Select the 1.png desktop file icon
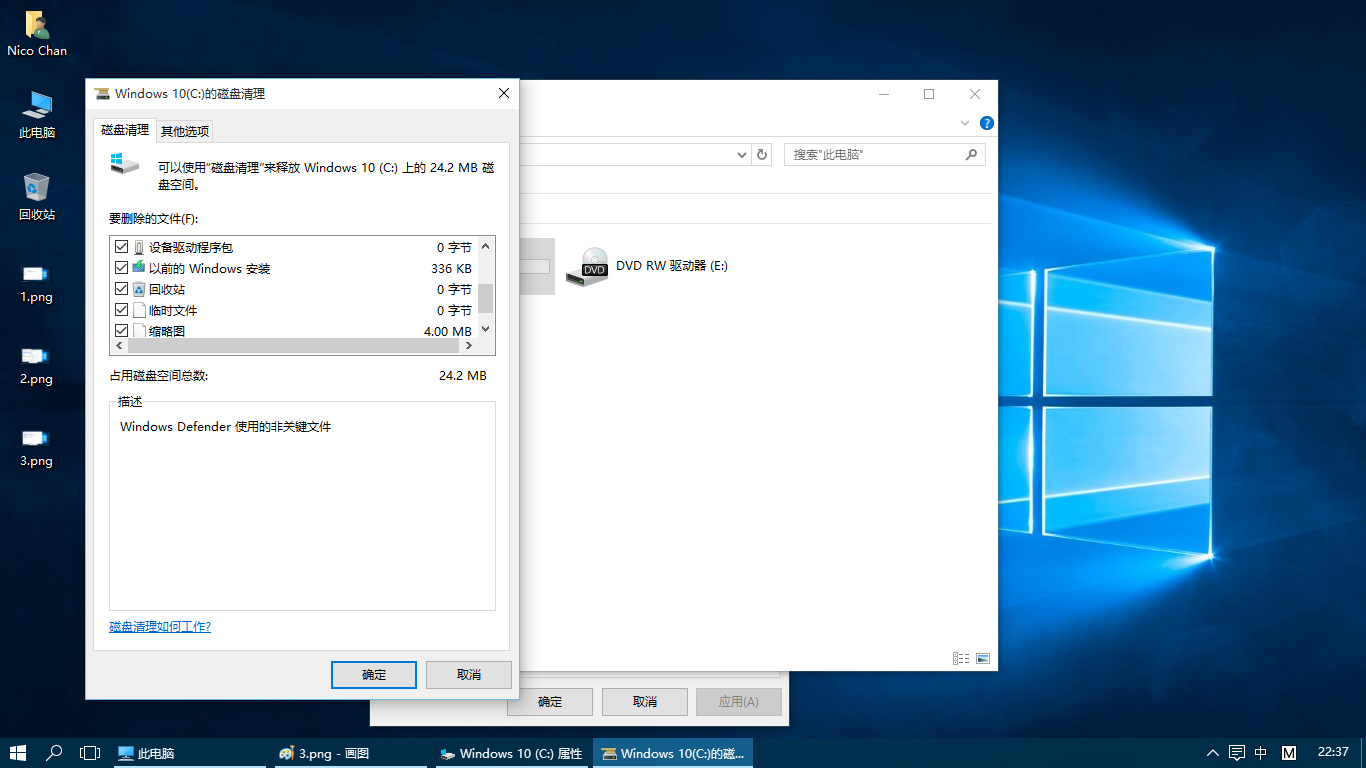This screenshot has width=1366, height=768. [36, 273]
